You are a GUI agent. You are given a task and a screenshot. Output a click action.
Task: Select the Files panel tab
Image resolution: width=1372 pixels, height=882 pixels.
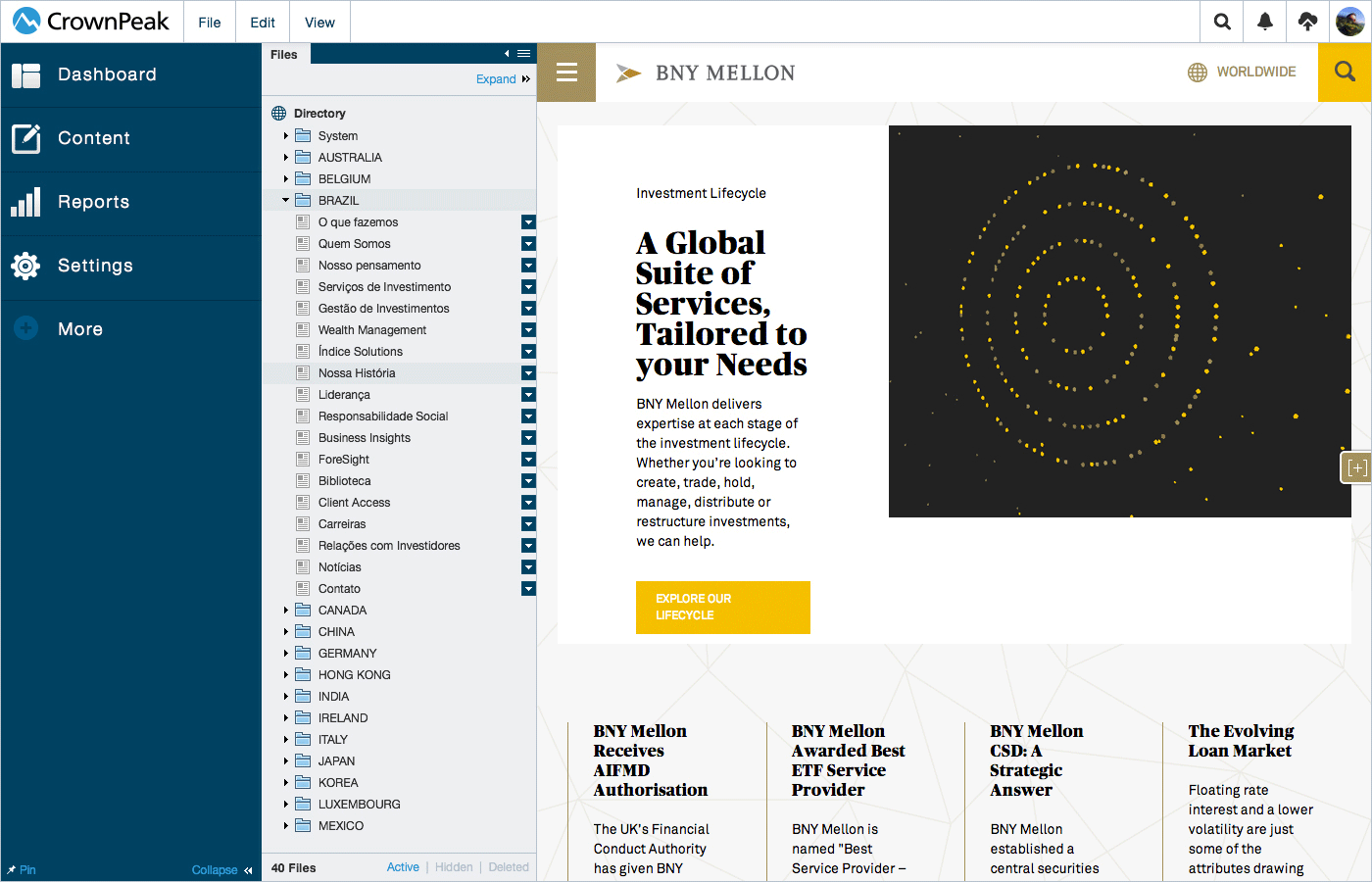point(285,54)
